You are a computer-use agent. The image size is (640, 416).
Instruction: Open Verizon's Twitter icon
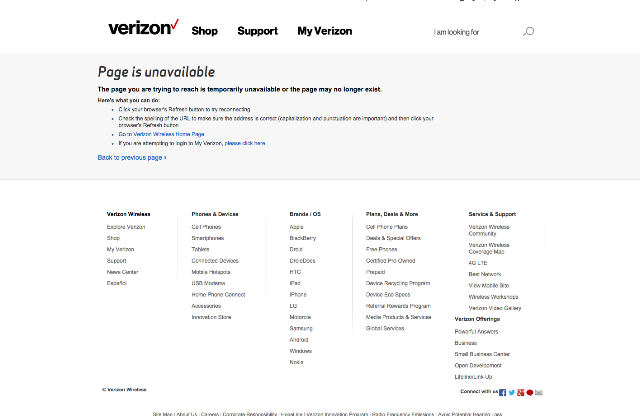coord(511,392)
